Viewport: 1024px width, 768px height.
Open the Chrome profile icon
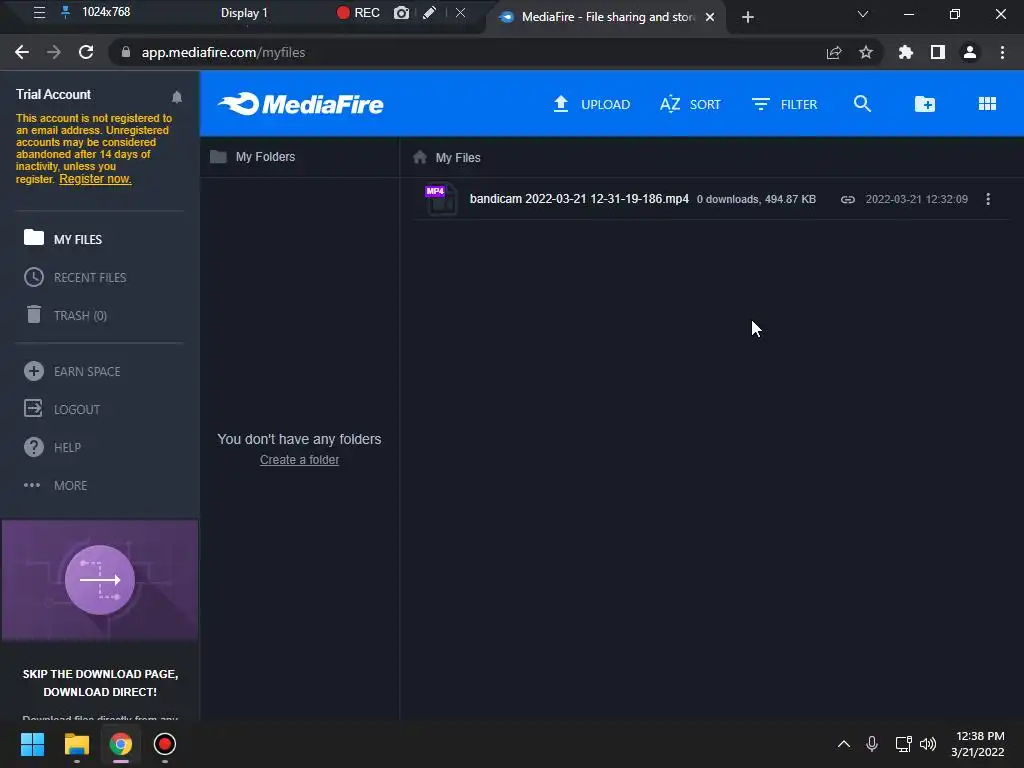[970, 52]
